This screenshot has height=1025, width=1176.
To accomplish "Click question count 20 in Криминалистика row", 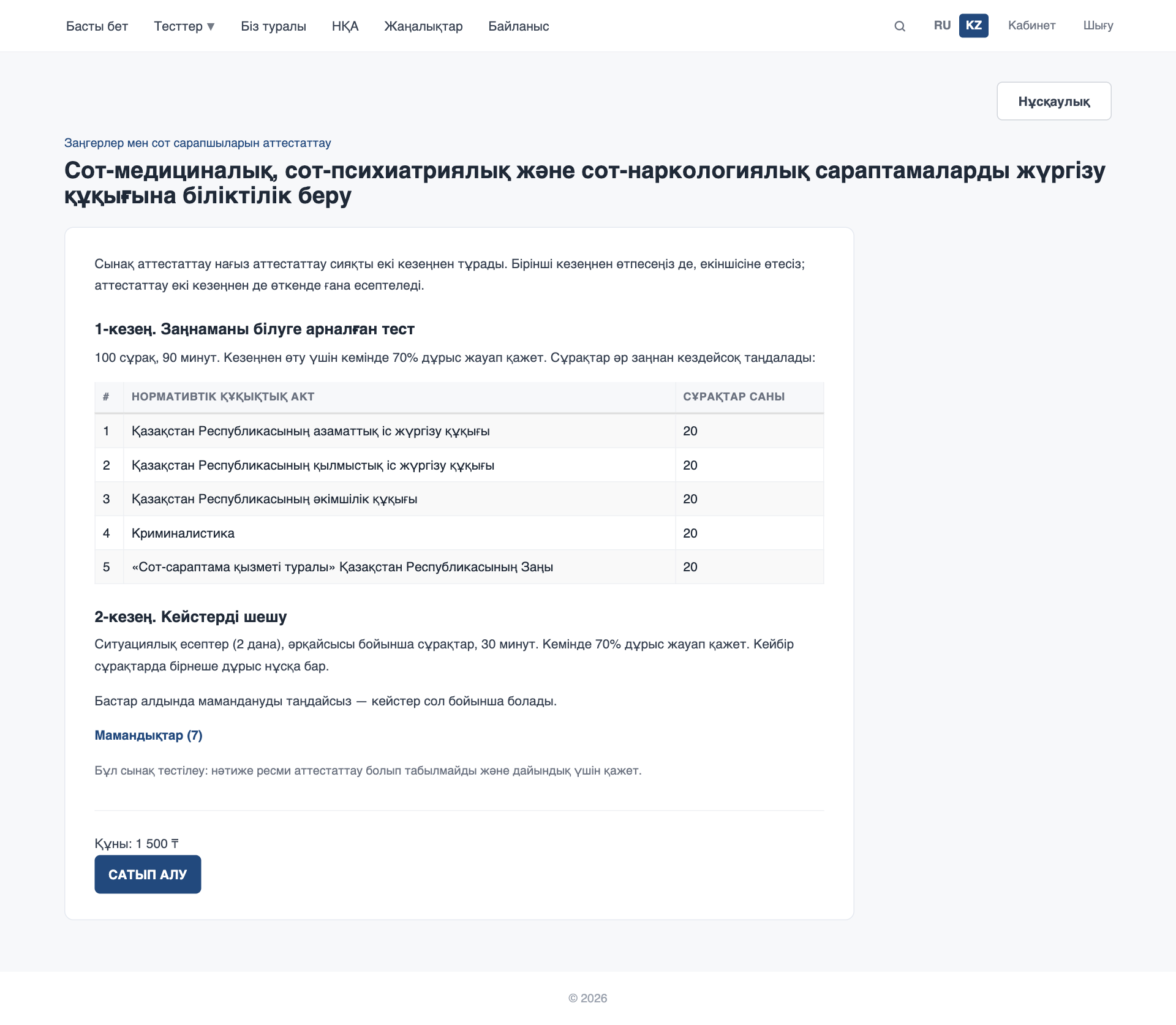I will 690,533.
